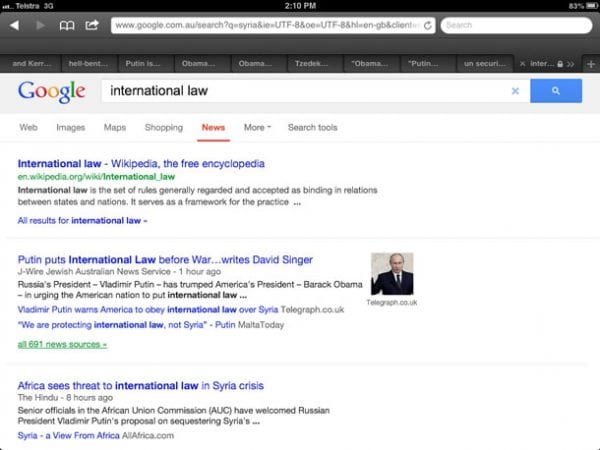Image resolution: width=600 pixels, height=450 pixels.
Task: Open Search tools options
Action: 312,128
